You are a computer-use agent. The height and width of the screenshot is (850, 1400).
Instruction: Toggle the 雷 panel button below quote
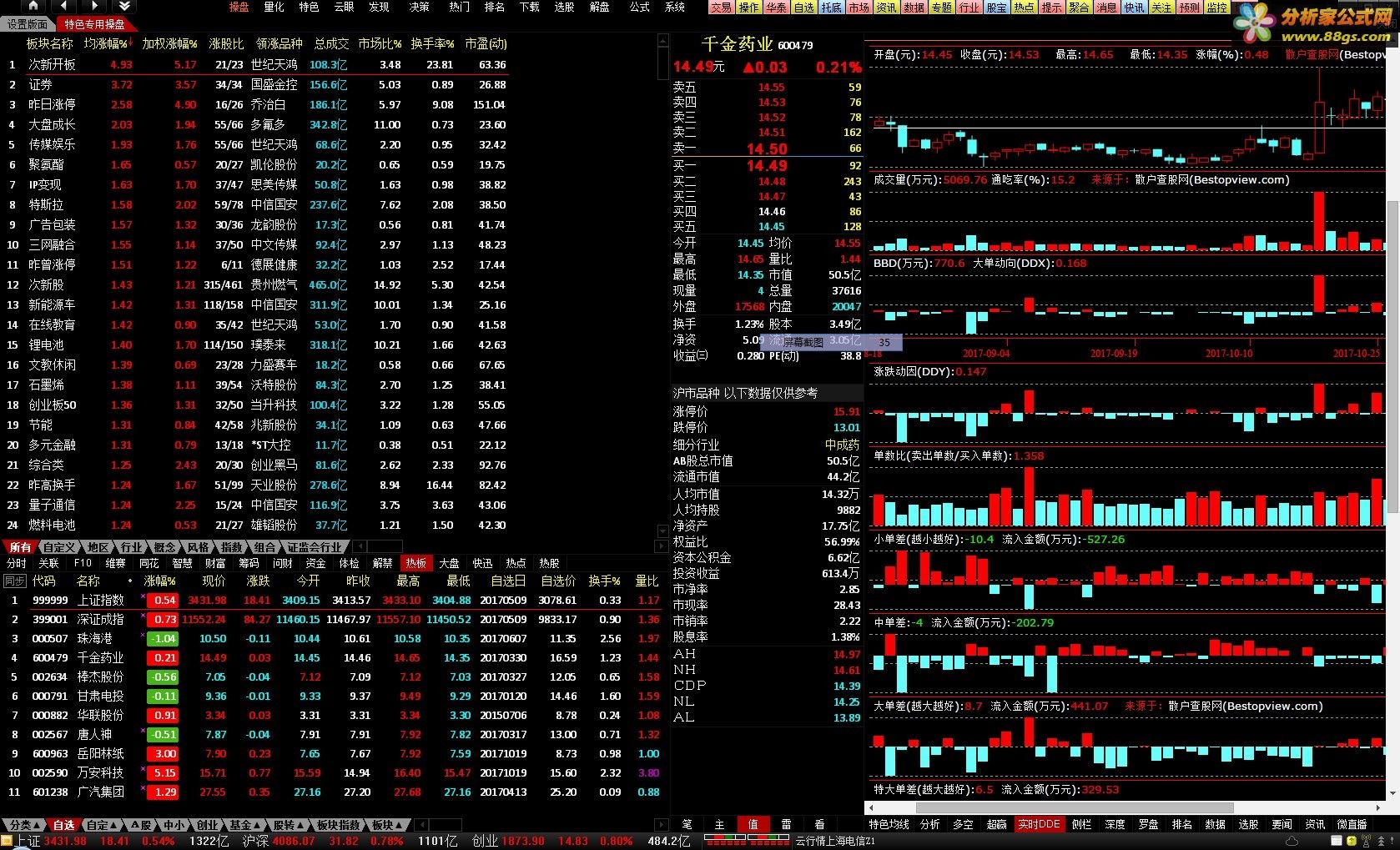[x=786, y=824]
